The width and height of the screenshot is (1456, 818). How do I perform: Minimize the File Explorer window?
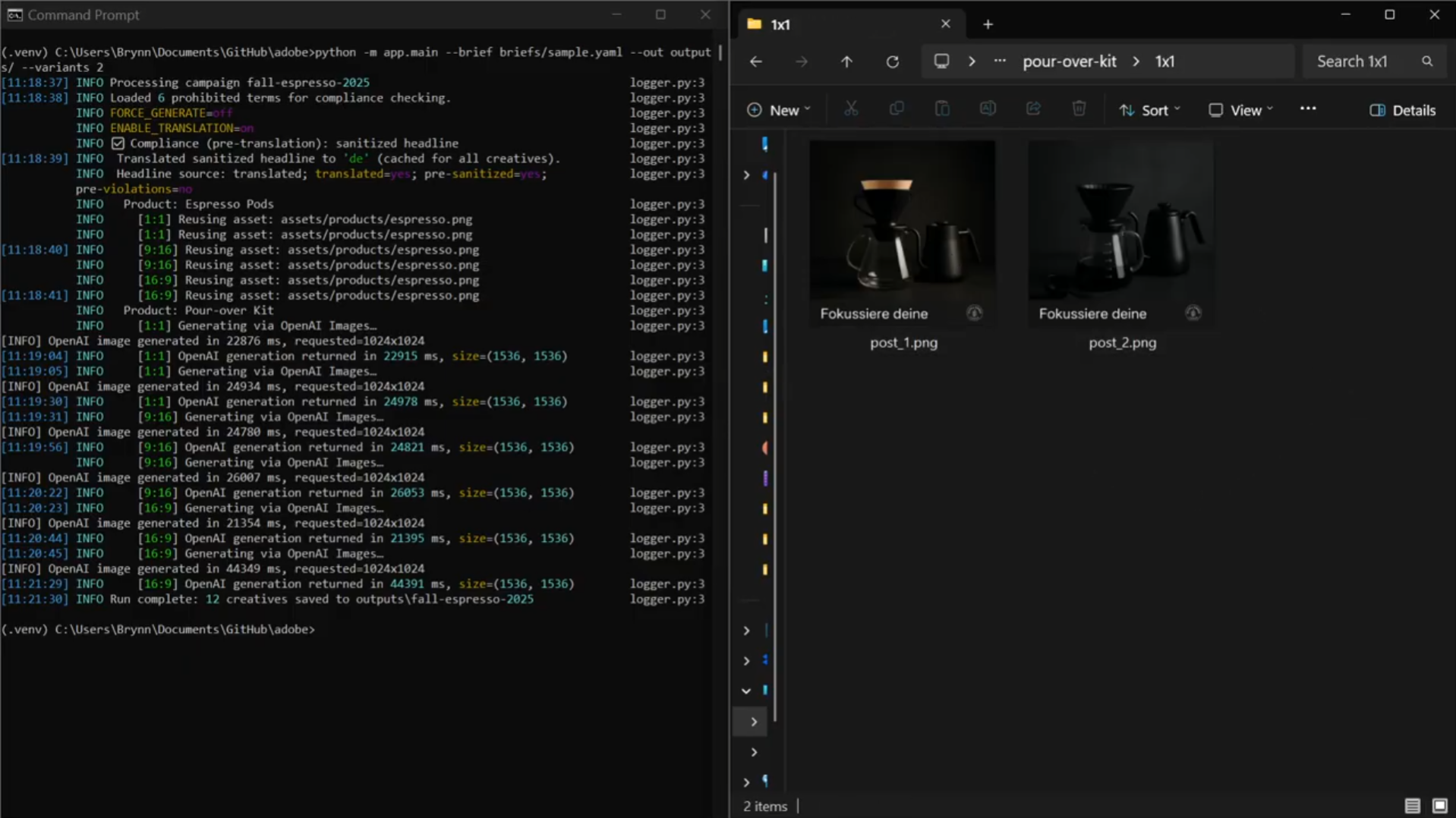tap(1345, 14)
